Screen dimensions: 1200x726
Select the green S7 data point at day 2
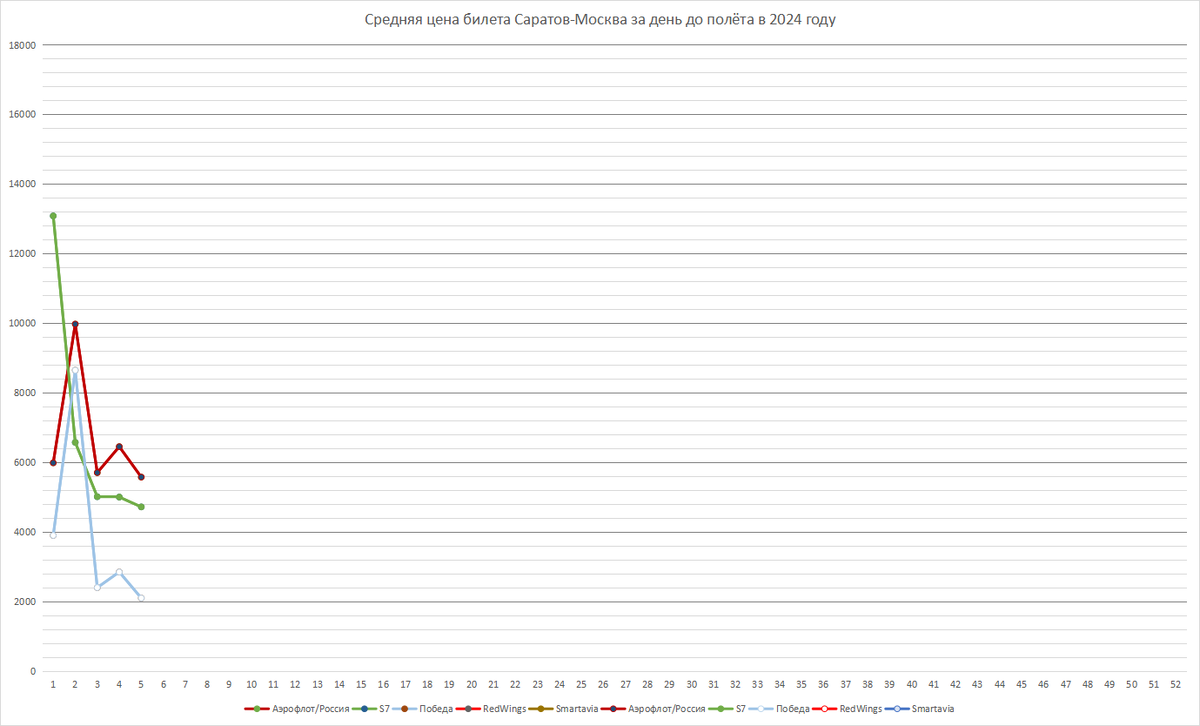(x=75, y=442)
